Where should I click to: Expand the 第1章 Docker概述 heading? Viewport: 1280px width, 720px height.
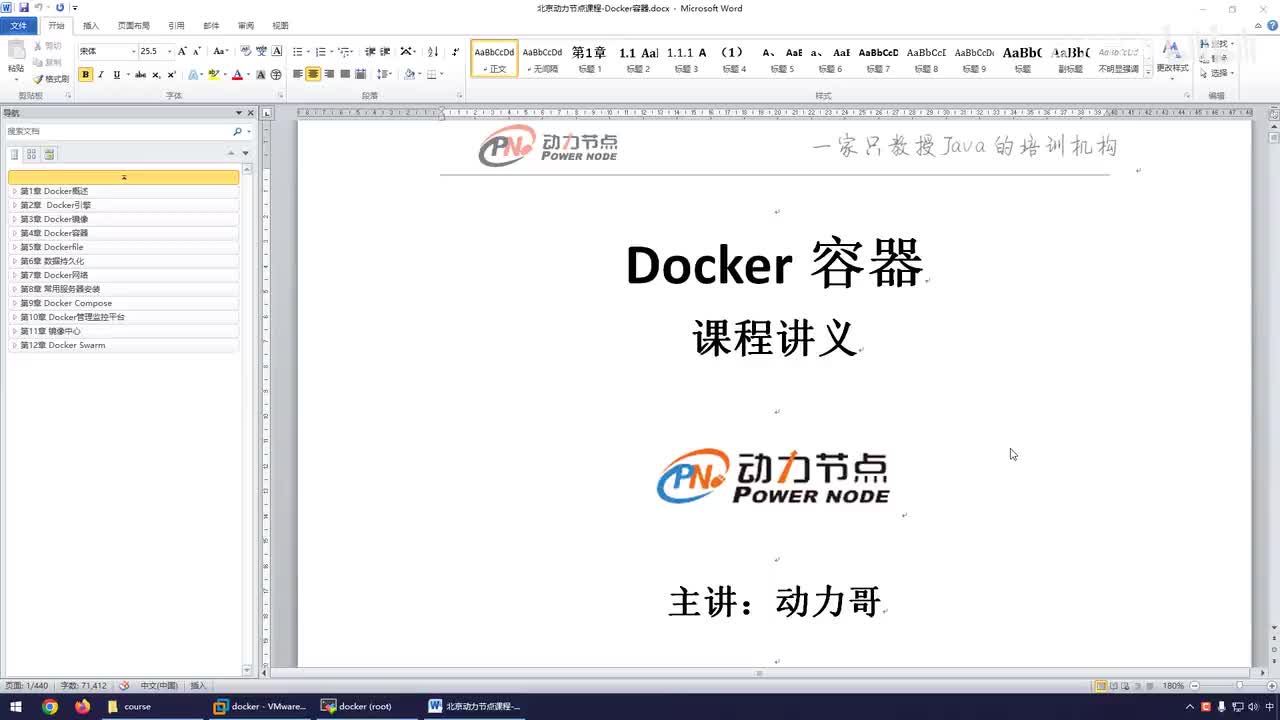[x=14, y=191]
